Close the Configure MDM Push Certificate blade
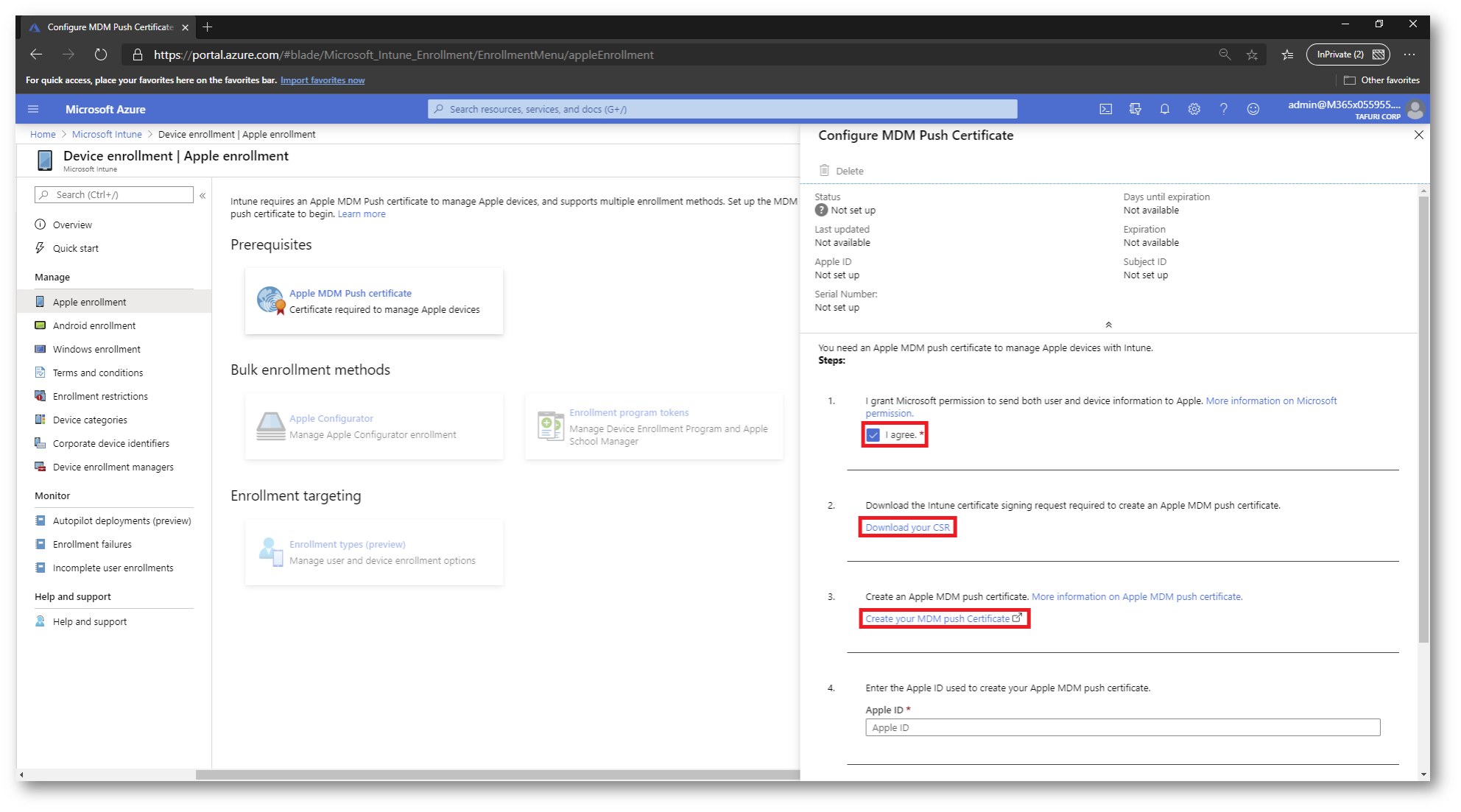The image size is (1461, 812). click(x=1418, y=135)
